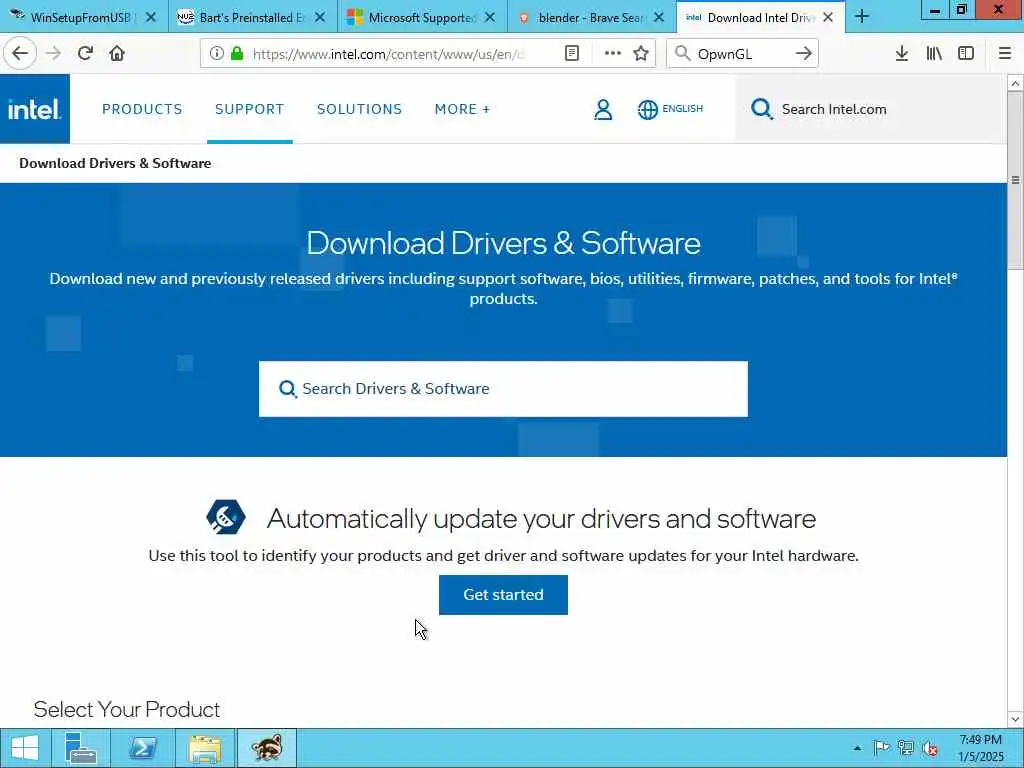1024x768 pixels.
Task: Close the Microsoft Supported tab
Action: click(490, 18)
